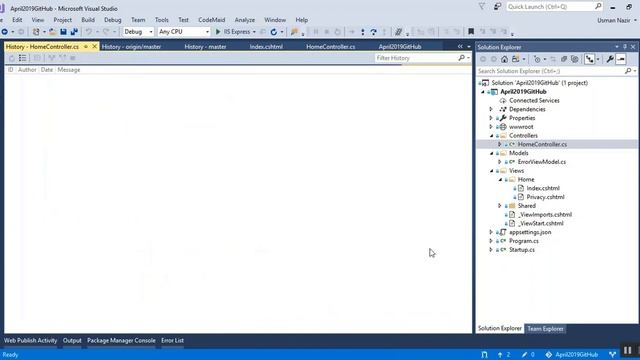This screenshot has height=360, width=640.
Task: Select _ViewImports.cshtml in Solution Explorer
Action: coord(544,215)
